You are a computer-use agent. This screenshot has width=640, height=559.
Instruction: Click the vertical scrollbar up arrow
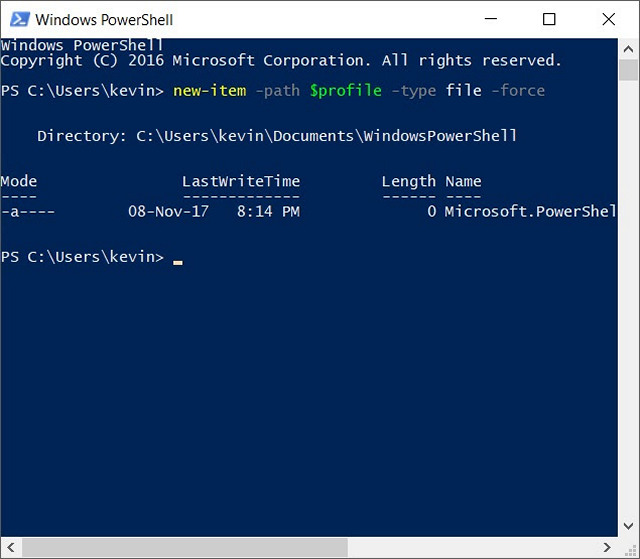pyautogui.click(x=628, y=47)
